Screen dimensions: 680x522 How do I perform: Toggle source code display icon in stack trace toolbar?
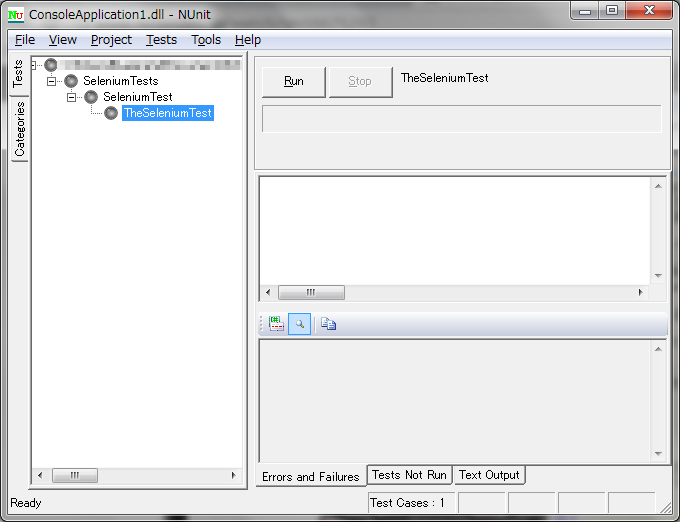[x=276, y=324]
